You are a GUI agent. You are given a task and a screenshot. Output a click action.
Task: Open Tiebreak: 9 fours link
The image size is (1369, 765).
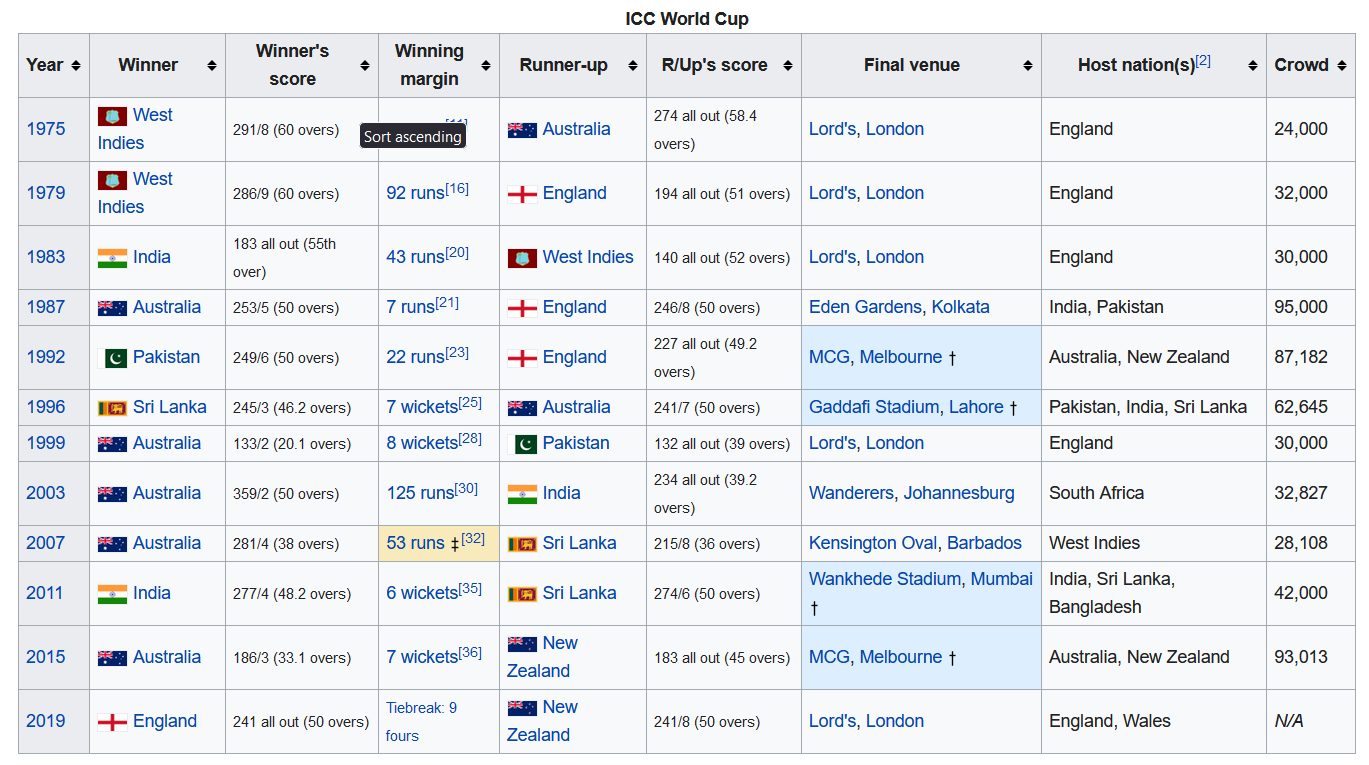(x=421, y=721)
